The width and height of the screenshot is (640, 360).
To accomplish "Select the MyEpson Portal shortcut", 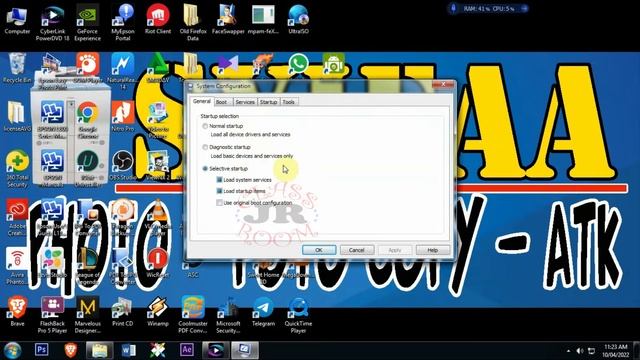I will [123, 22].
